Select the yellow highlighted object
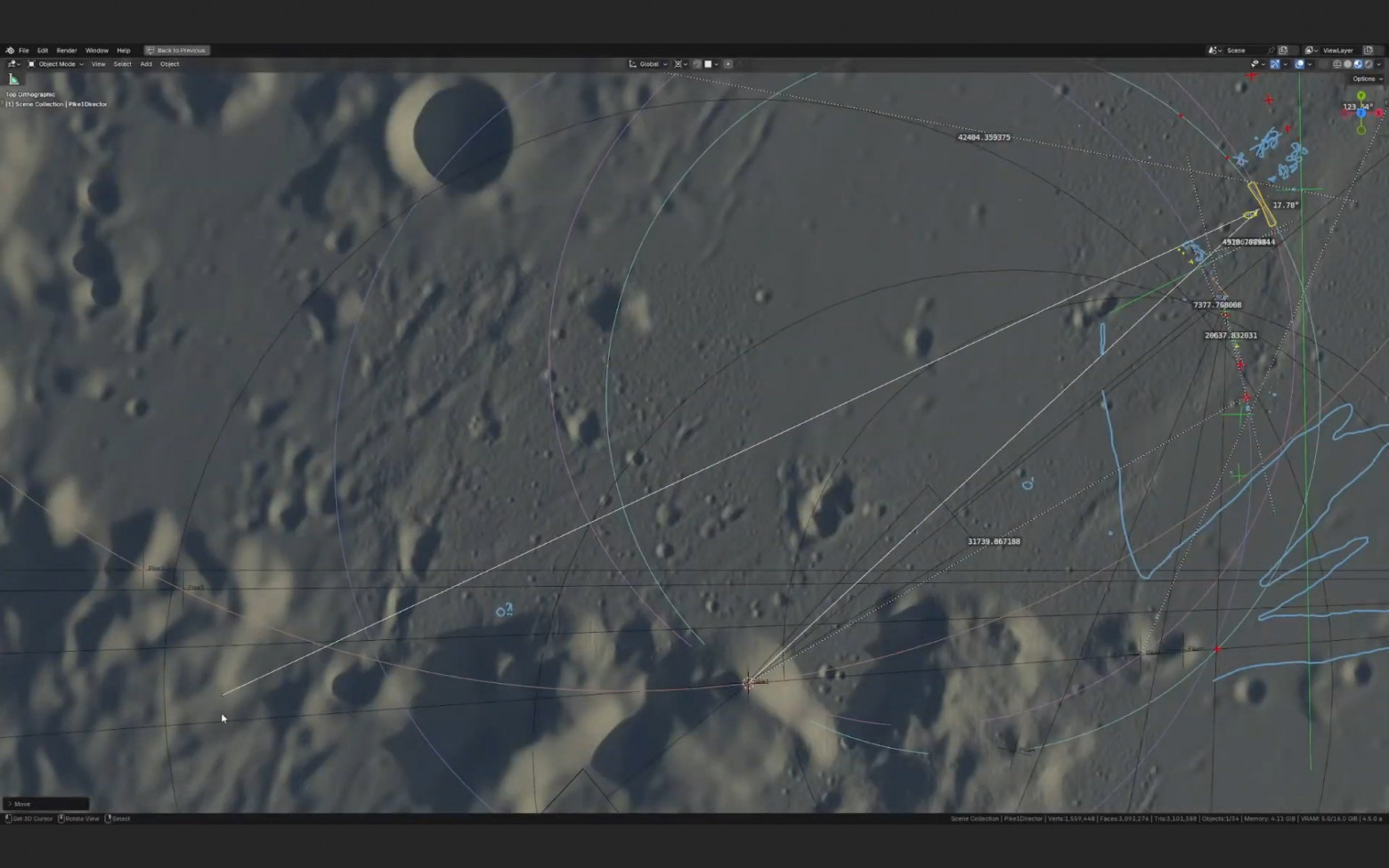Image resolution: width=1389 pixels, height=868 pixels. (x=1261, y=204)
